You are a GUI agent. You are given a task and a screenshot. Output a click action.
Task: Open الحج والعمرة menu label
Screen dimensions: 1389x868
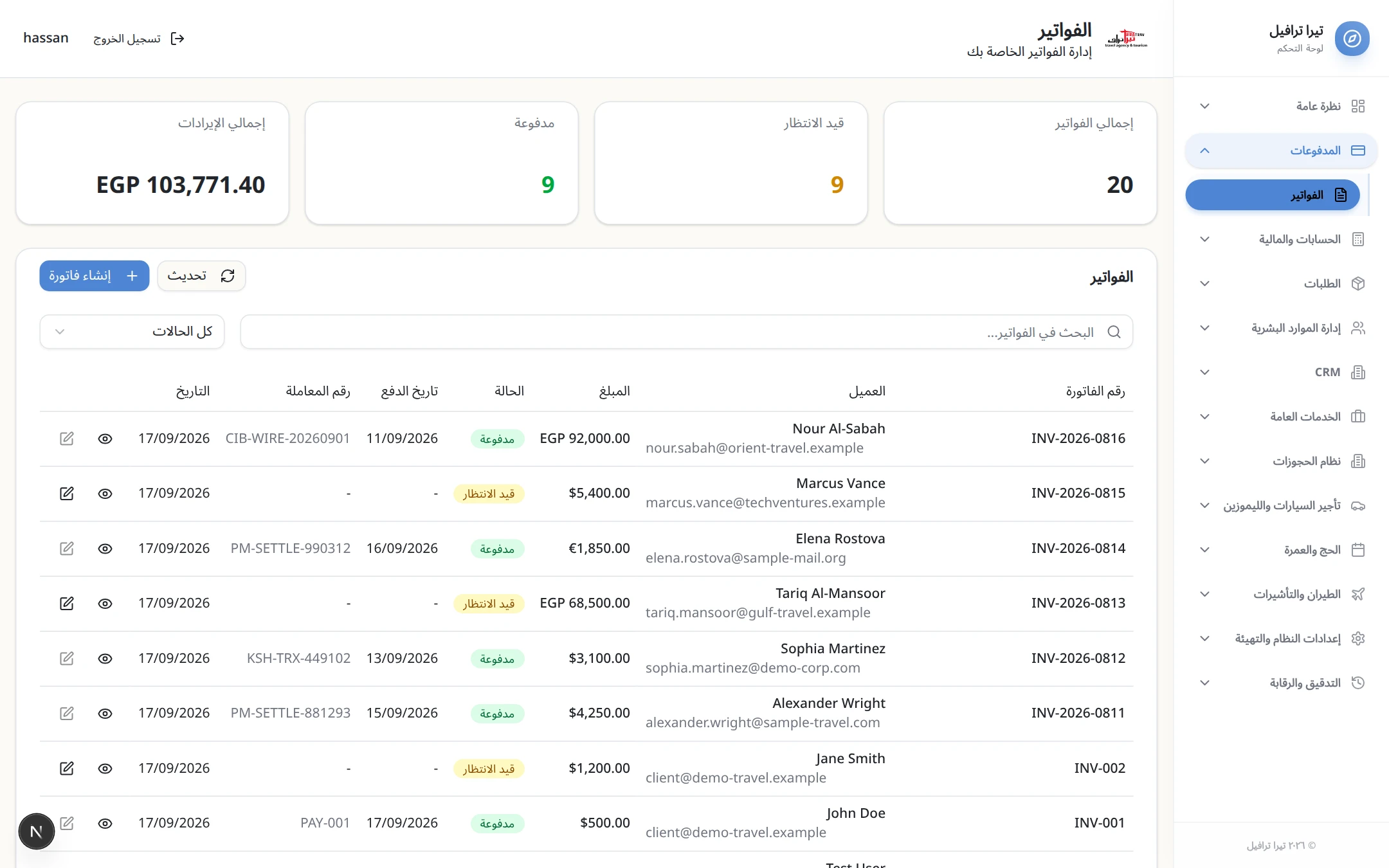tap(1312, 550)
